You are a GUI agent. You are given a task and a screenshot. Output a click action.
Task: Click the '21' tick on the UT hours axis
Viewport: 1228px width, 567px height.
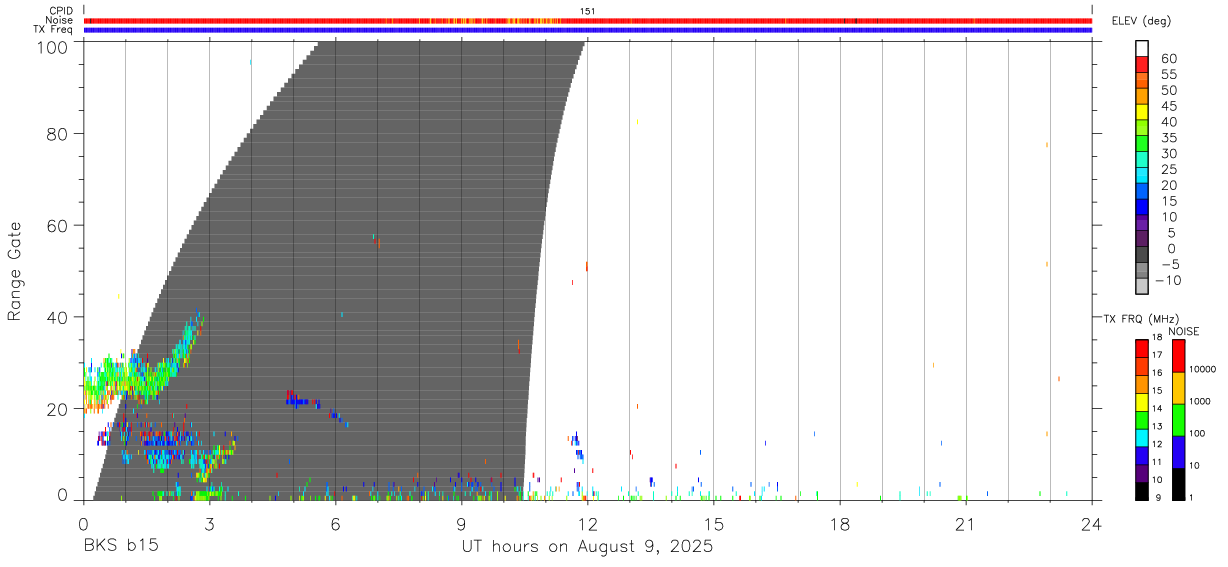point(966,523)
